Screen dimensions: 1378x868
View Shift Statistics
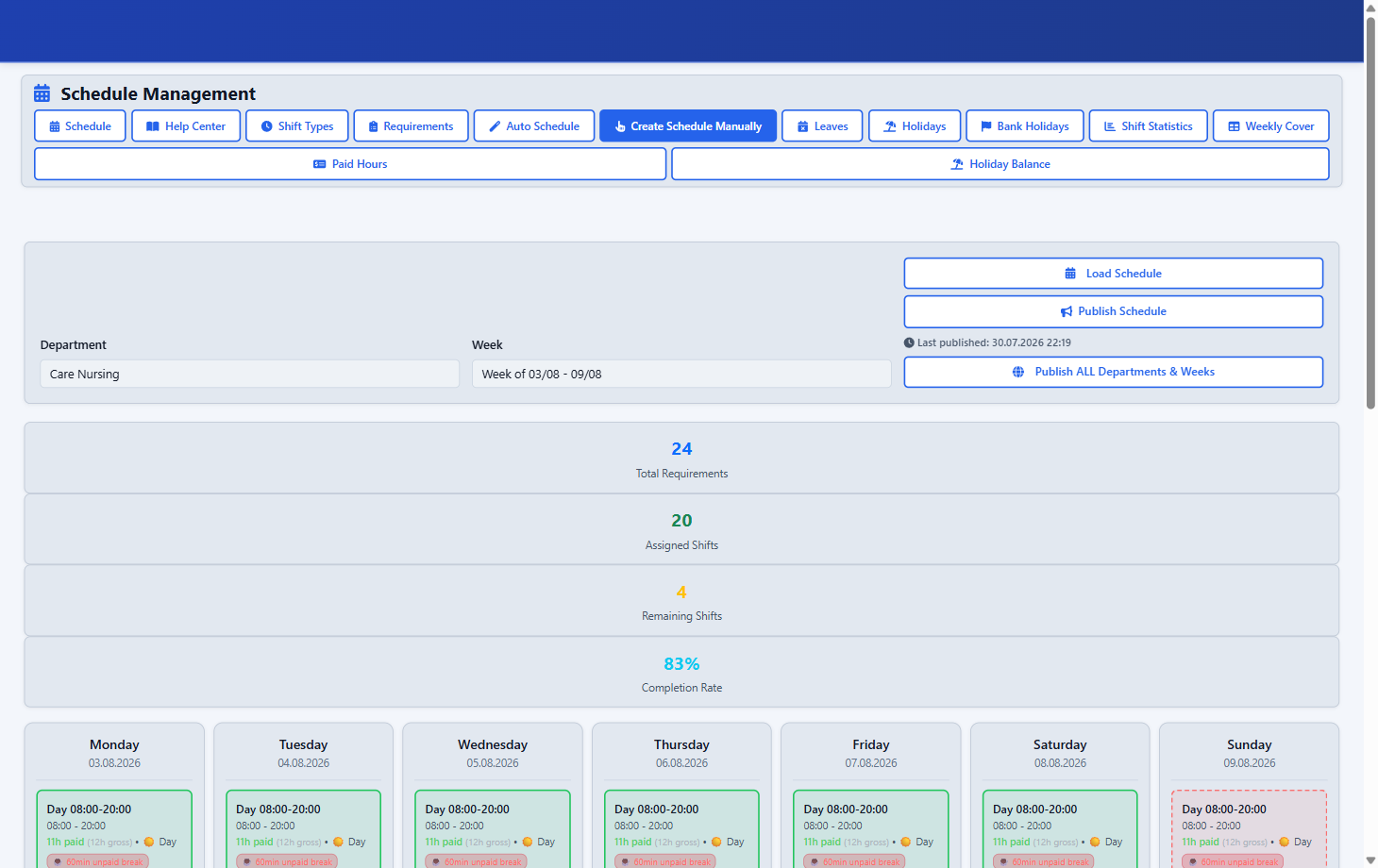(1149, 125)
